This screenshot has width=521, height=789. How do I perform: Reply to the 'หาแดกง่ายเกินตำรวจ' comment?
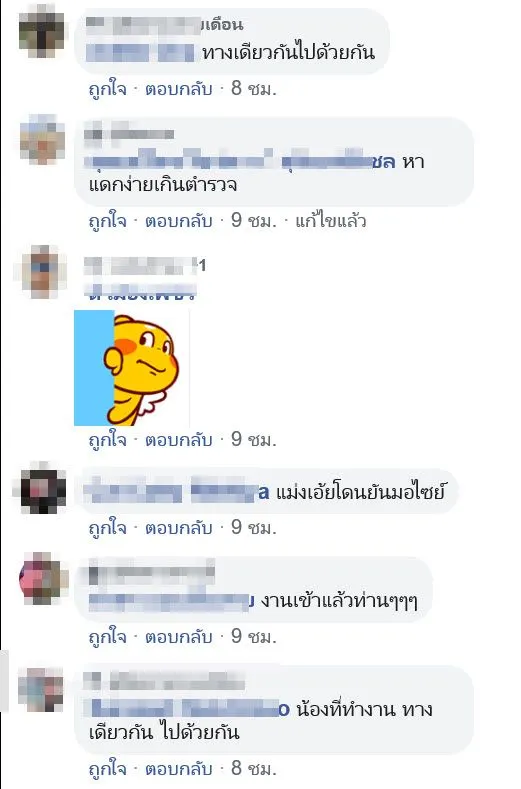point(179,221)
